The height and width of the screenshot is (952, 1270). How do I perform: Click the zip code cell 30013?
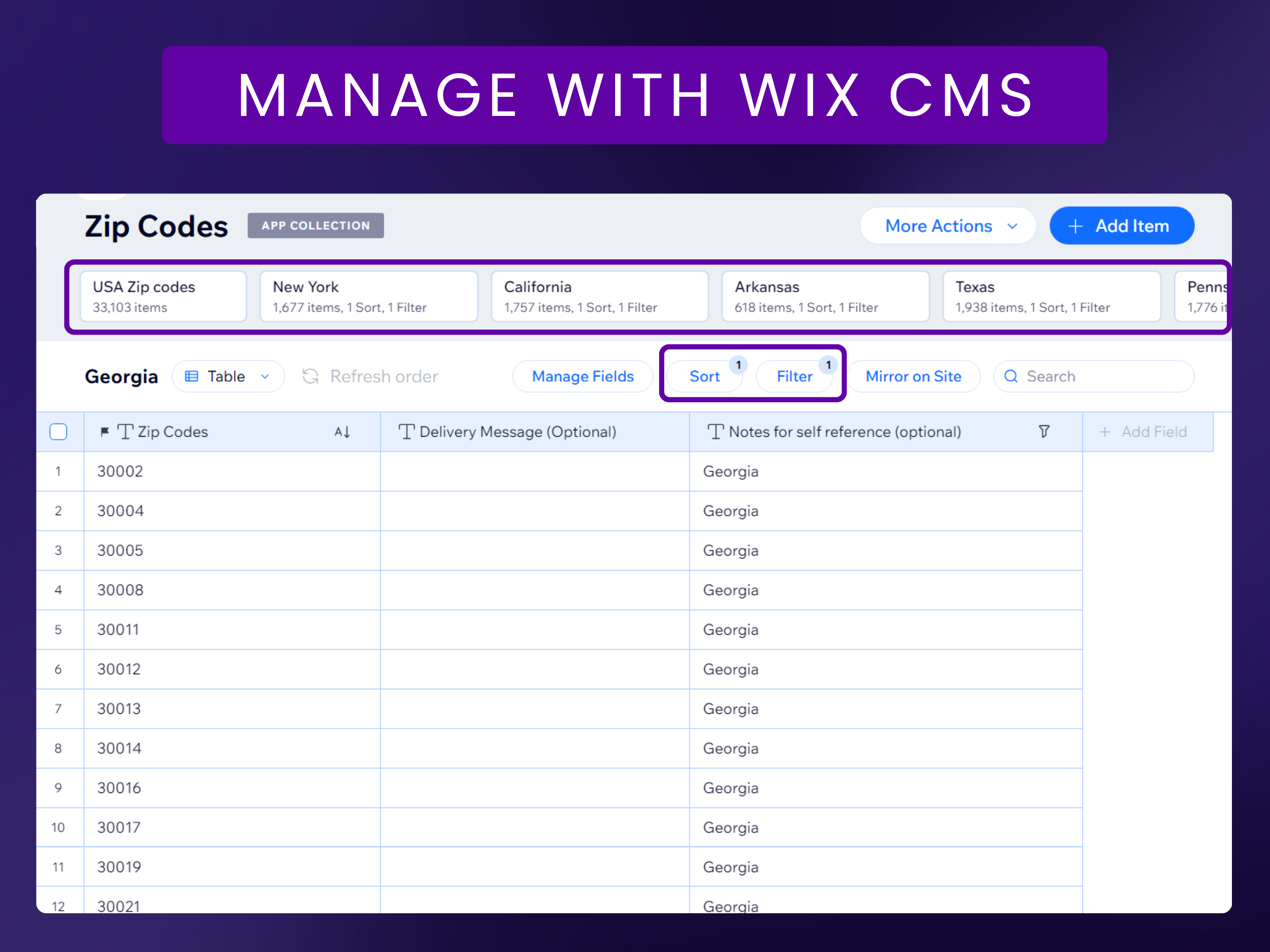[x=232, y=709]
